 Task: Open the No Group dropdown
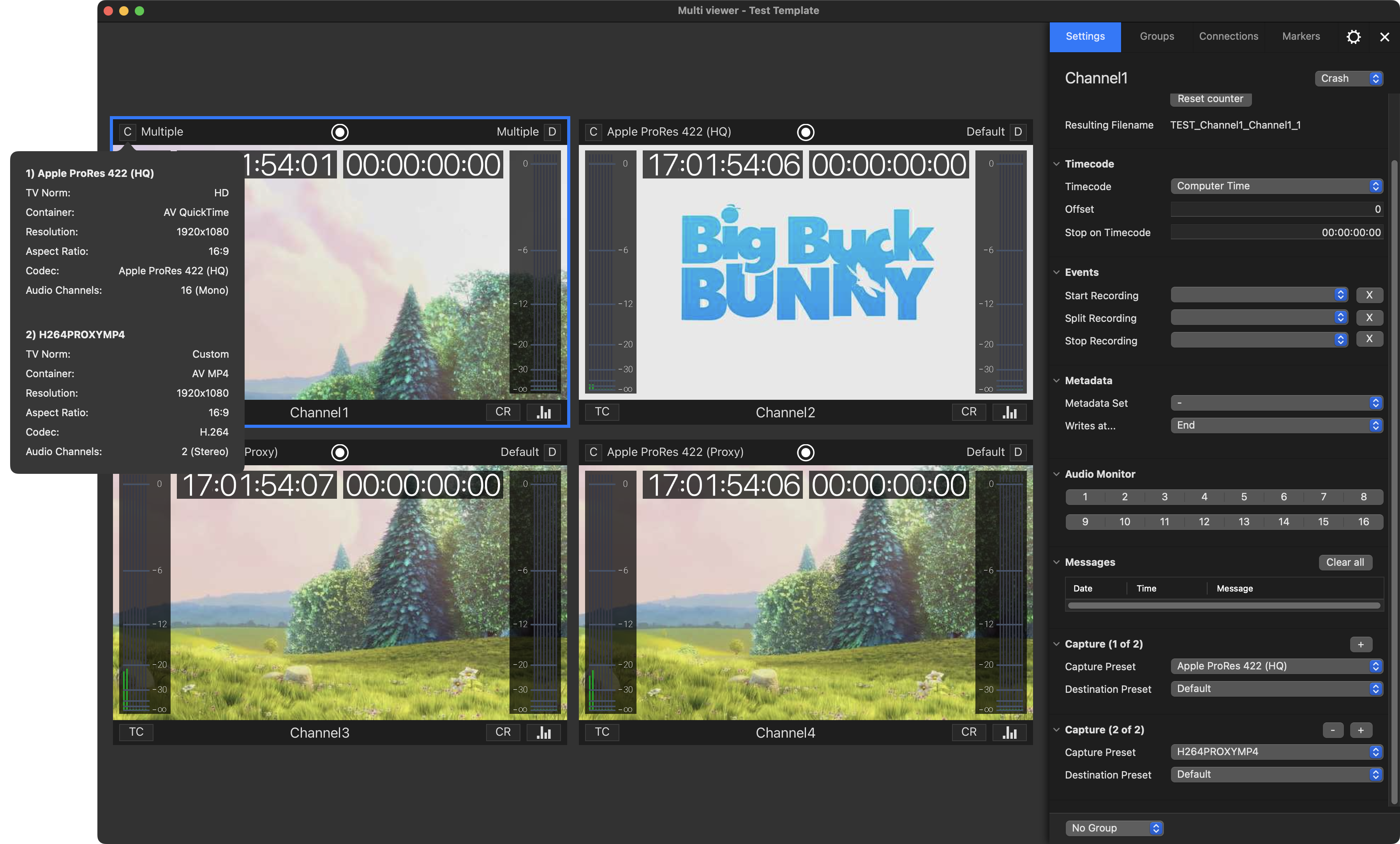1114,828
